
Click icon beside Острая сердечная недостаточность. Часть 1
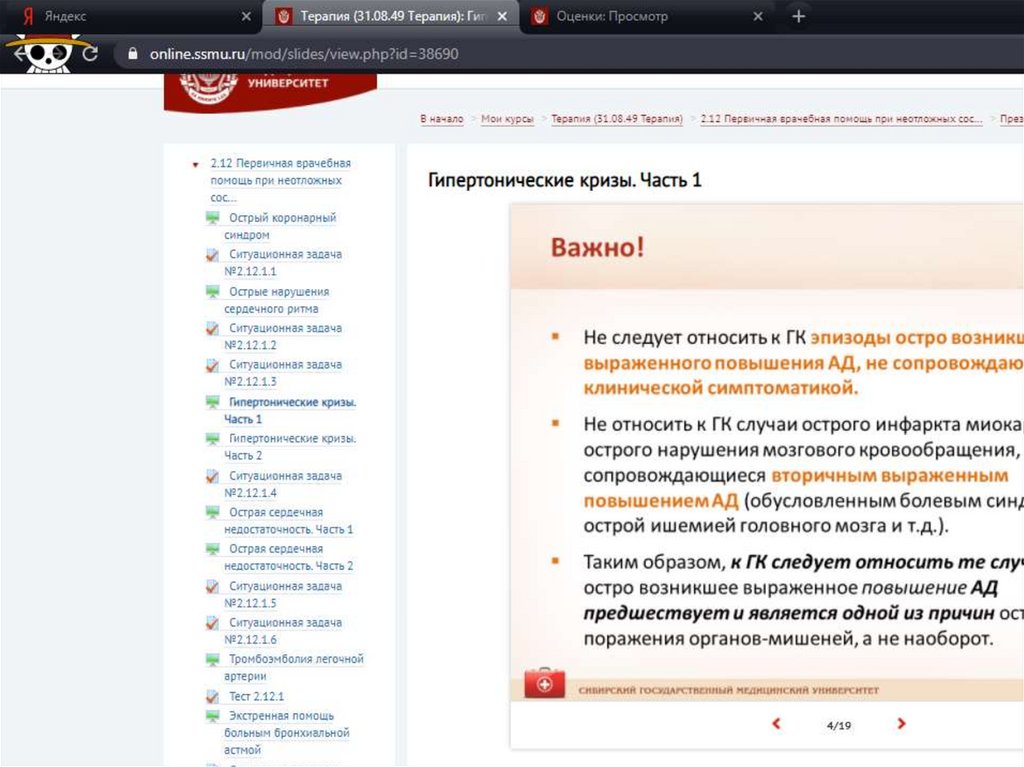(x=212, y=512)
